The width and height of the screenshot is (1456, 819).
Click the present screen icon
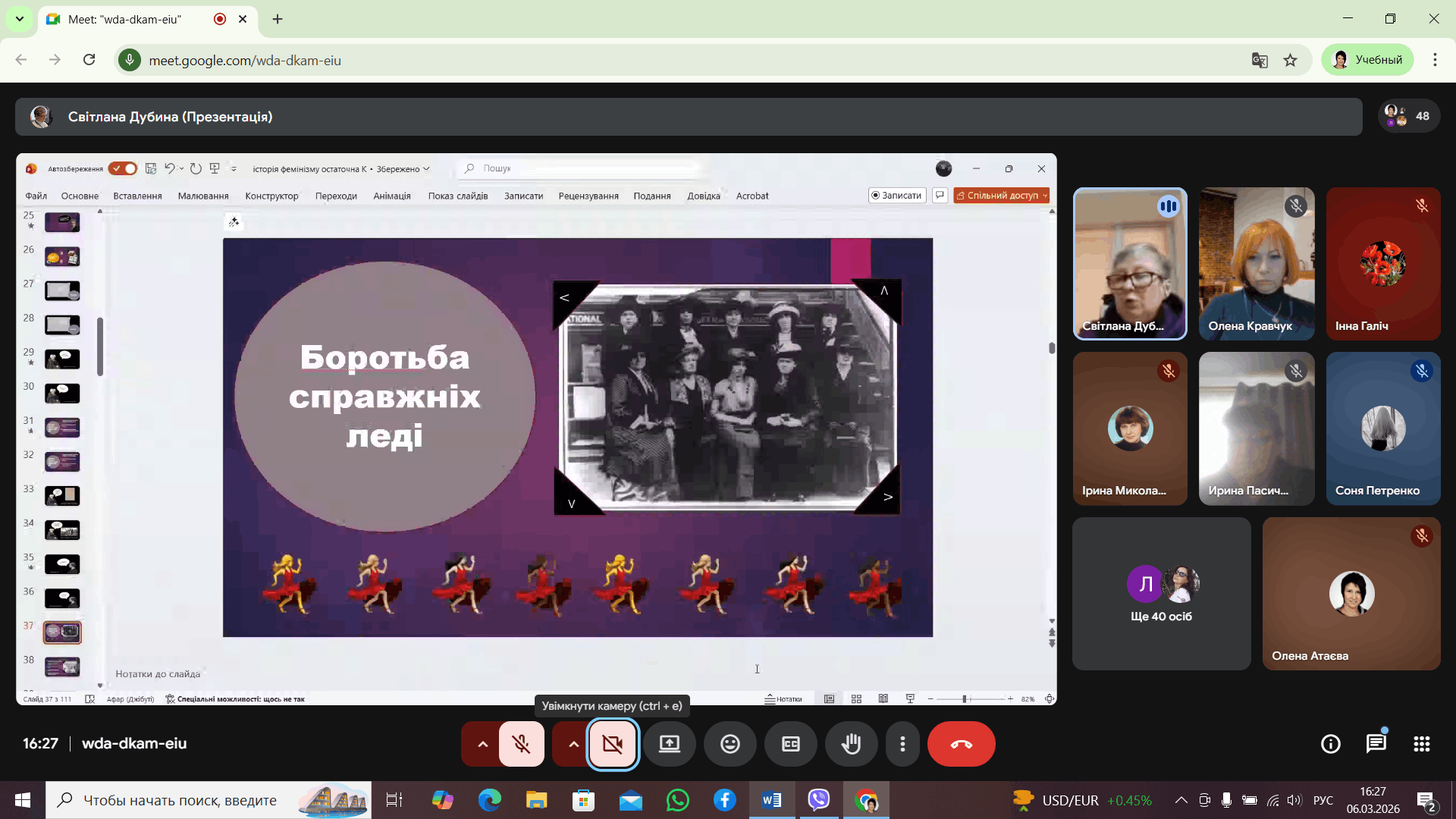(x=669, y=744)
